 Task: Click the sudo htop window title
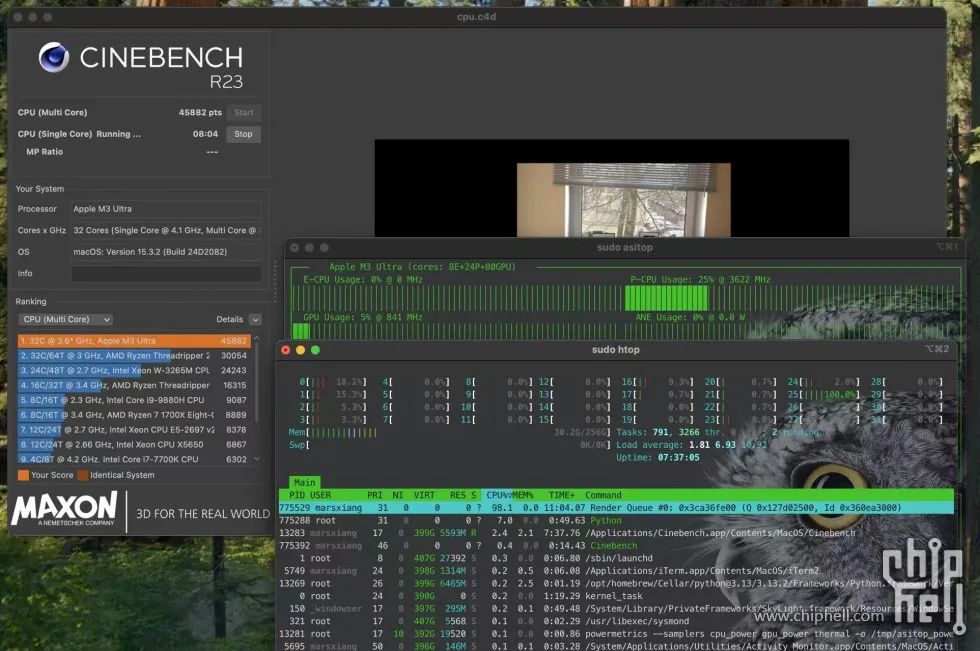(x=616, y=350)
